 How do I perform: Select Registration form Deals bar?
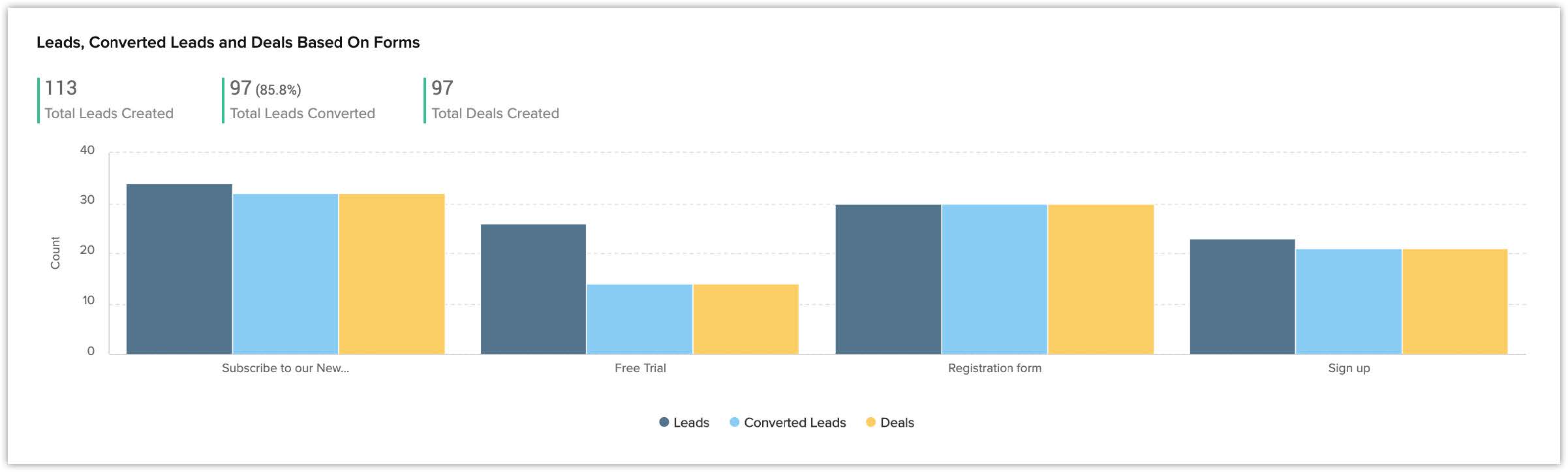[1101, 279]
